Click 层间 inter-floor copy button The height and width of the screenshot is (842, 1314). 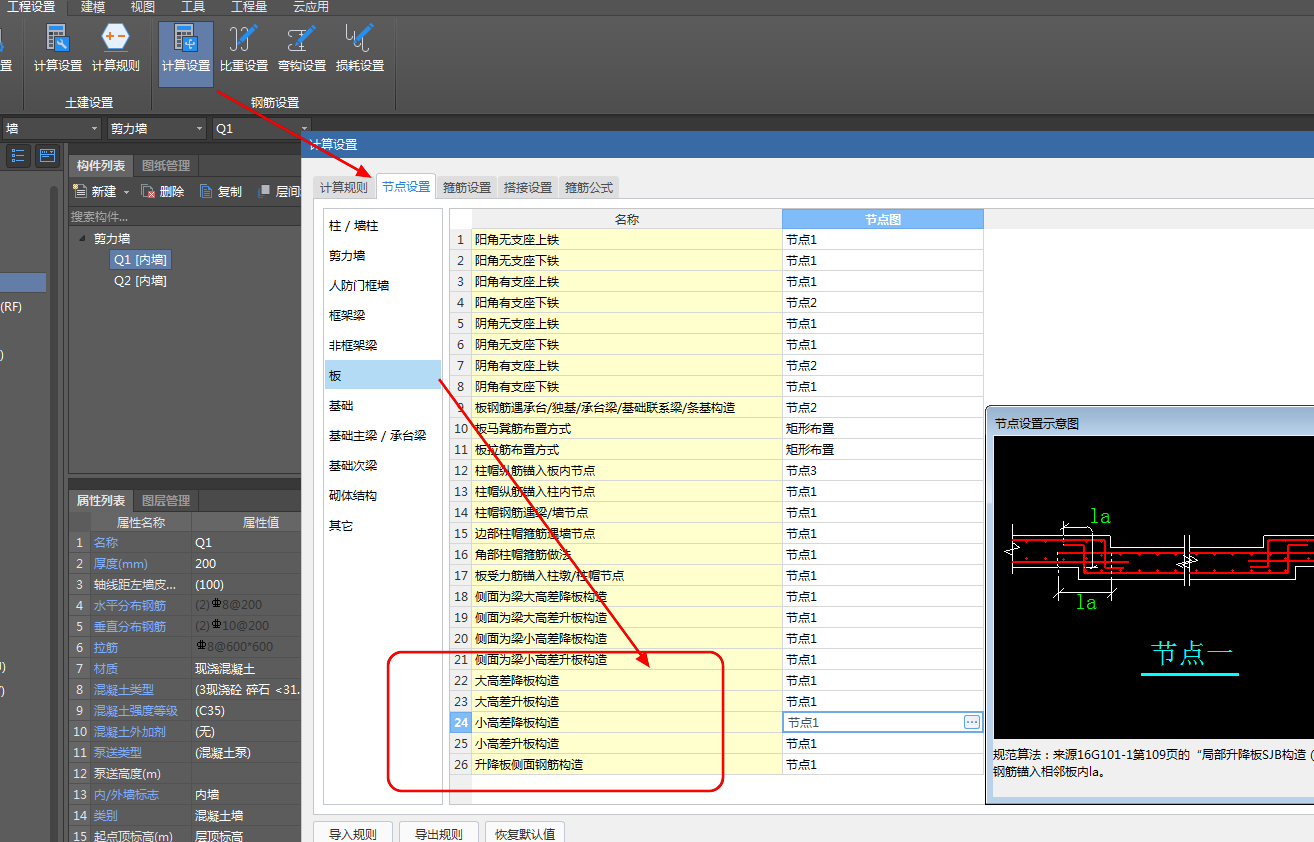tap(279, 191)
